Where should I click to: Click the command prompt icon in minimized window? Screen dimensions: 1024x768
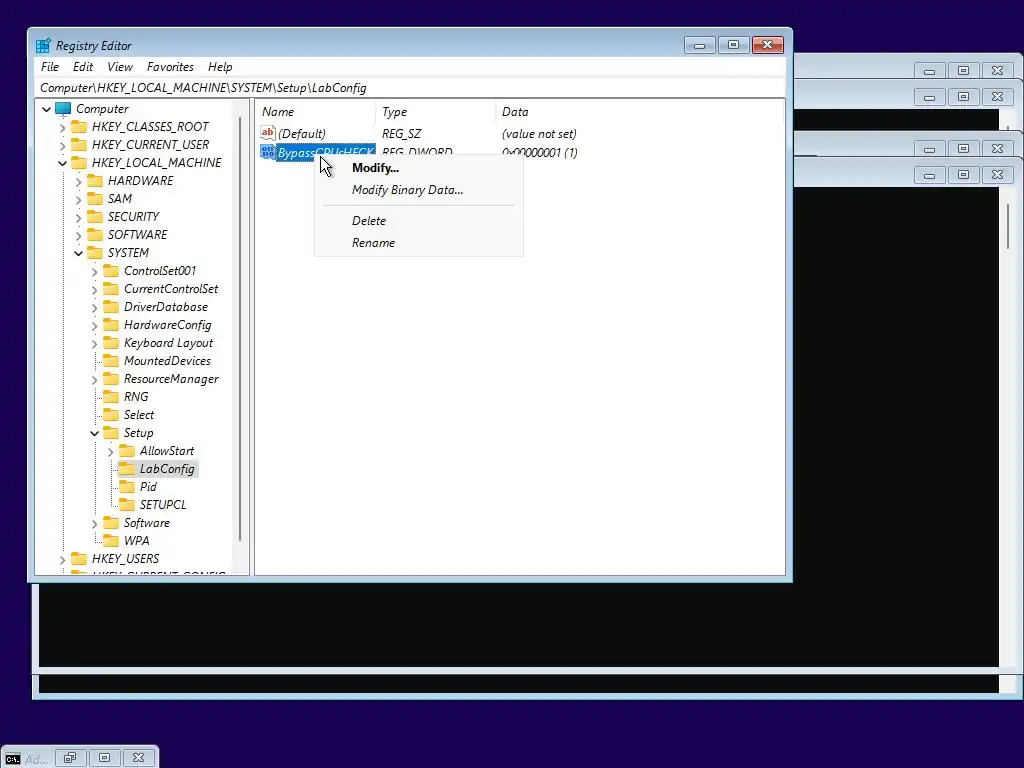tap(12, 759)
